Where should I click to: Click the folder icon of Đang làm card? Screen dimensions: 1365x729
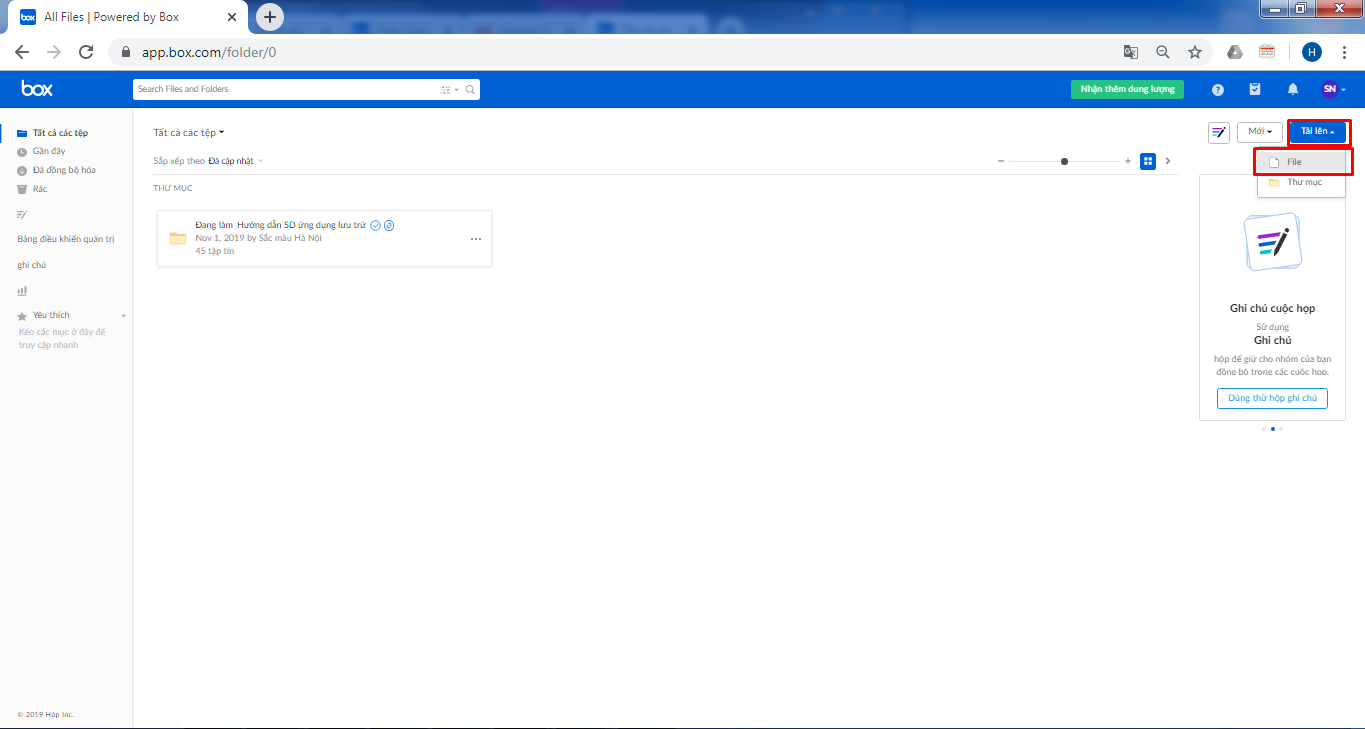pos(178,238)
